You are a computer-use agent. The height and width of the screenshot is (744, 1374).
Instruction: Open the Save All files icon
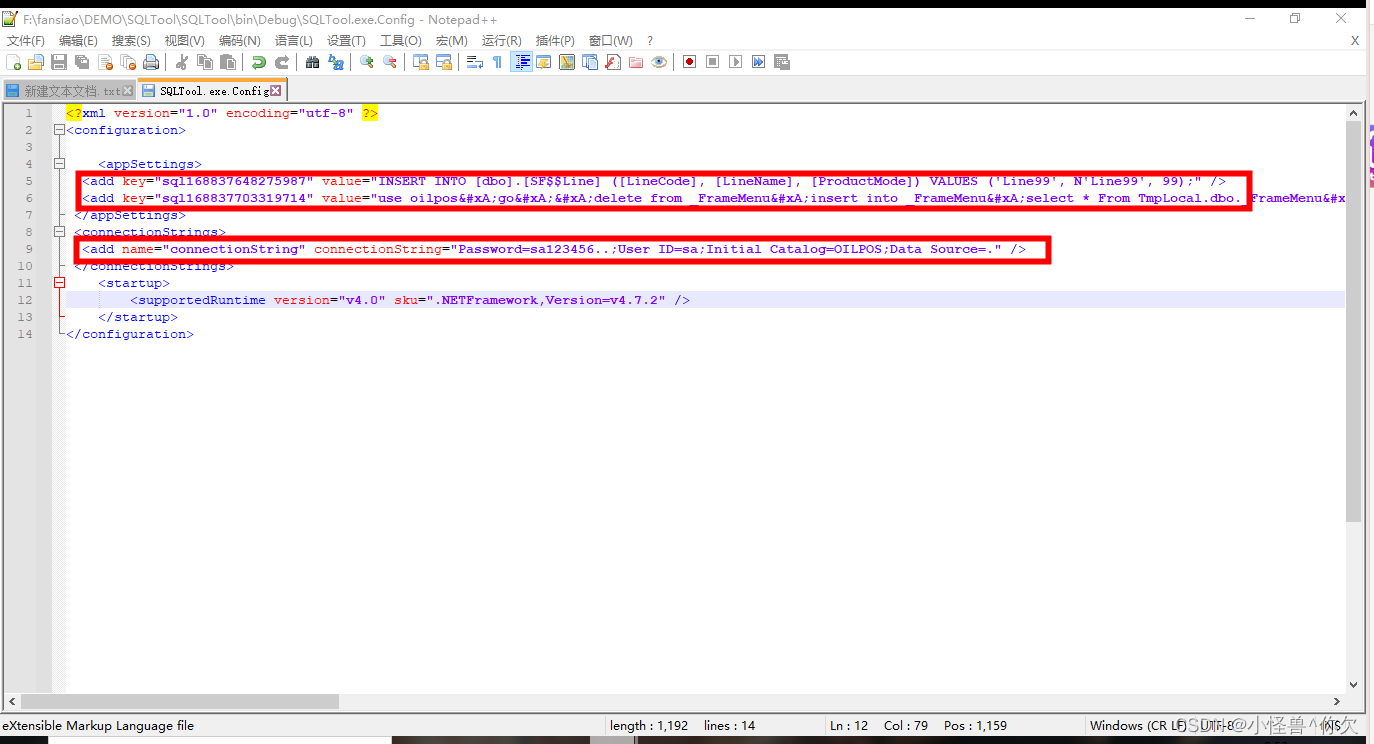(x=81, y=61)
